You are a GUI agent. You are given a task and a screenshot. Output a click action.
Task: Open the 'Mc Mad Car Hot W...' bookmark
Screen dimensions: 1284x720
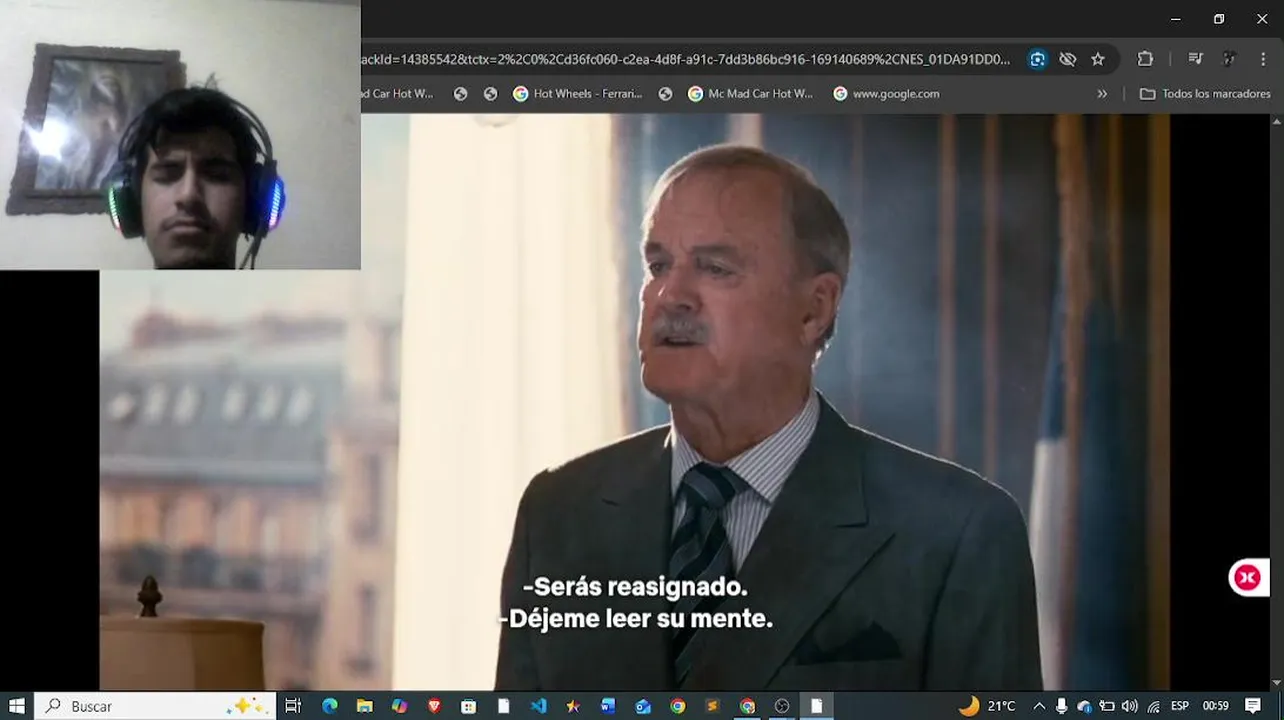pos(750,94)
